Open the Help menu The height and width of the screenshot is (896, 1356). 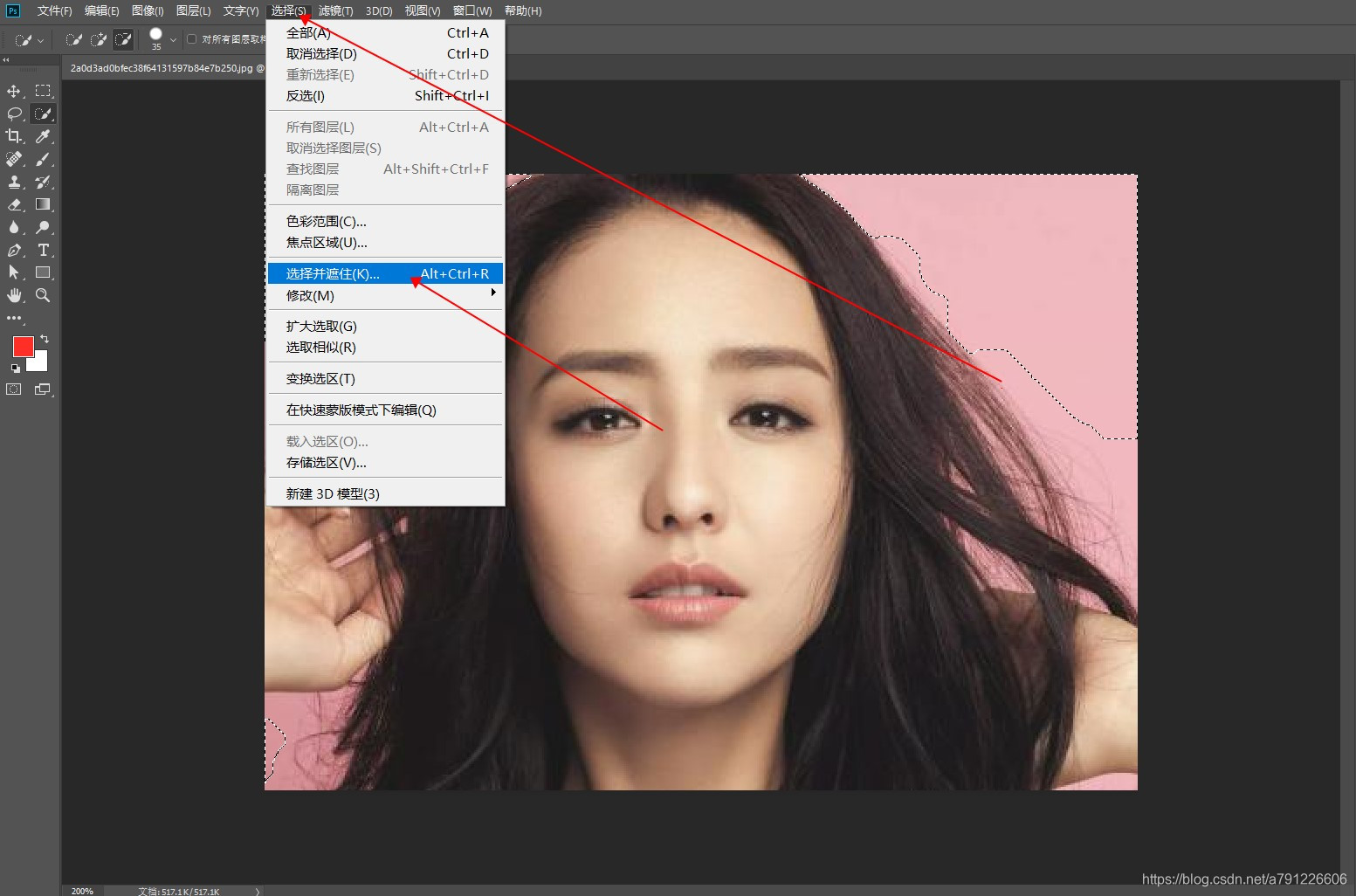[x=523, y=10]
